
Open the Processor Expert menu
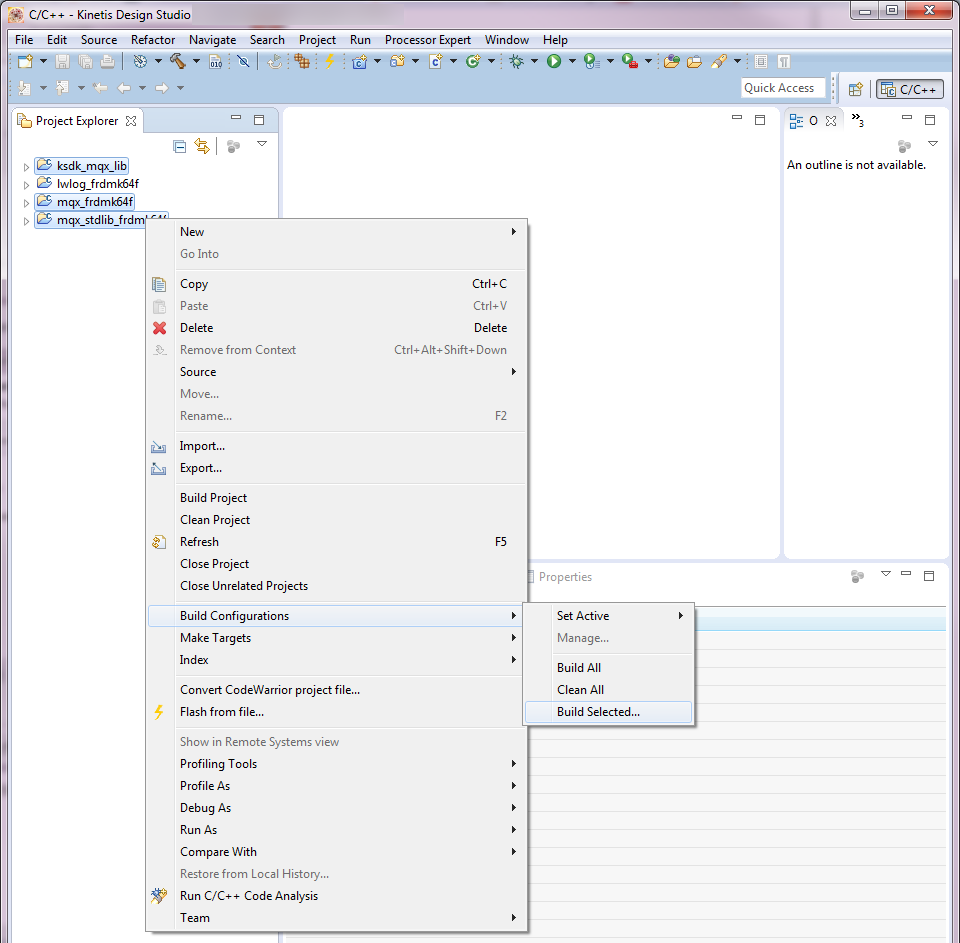427,40
